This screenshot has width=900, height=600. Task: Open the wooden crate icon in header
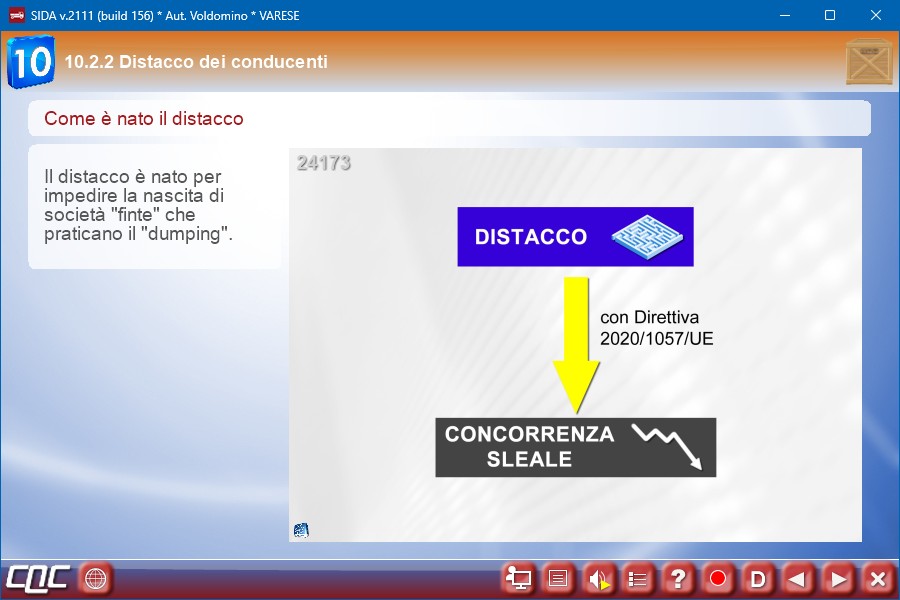click(x=869, y=62)
